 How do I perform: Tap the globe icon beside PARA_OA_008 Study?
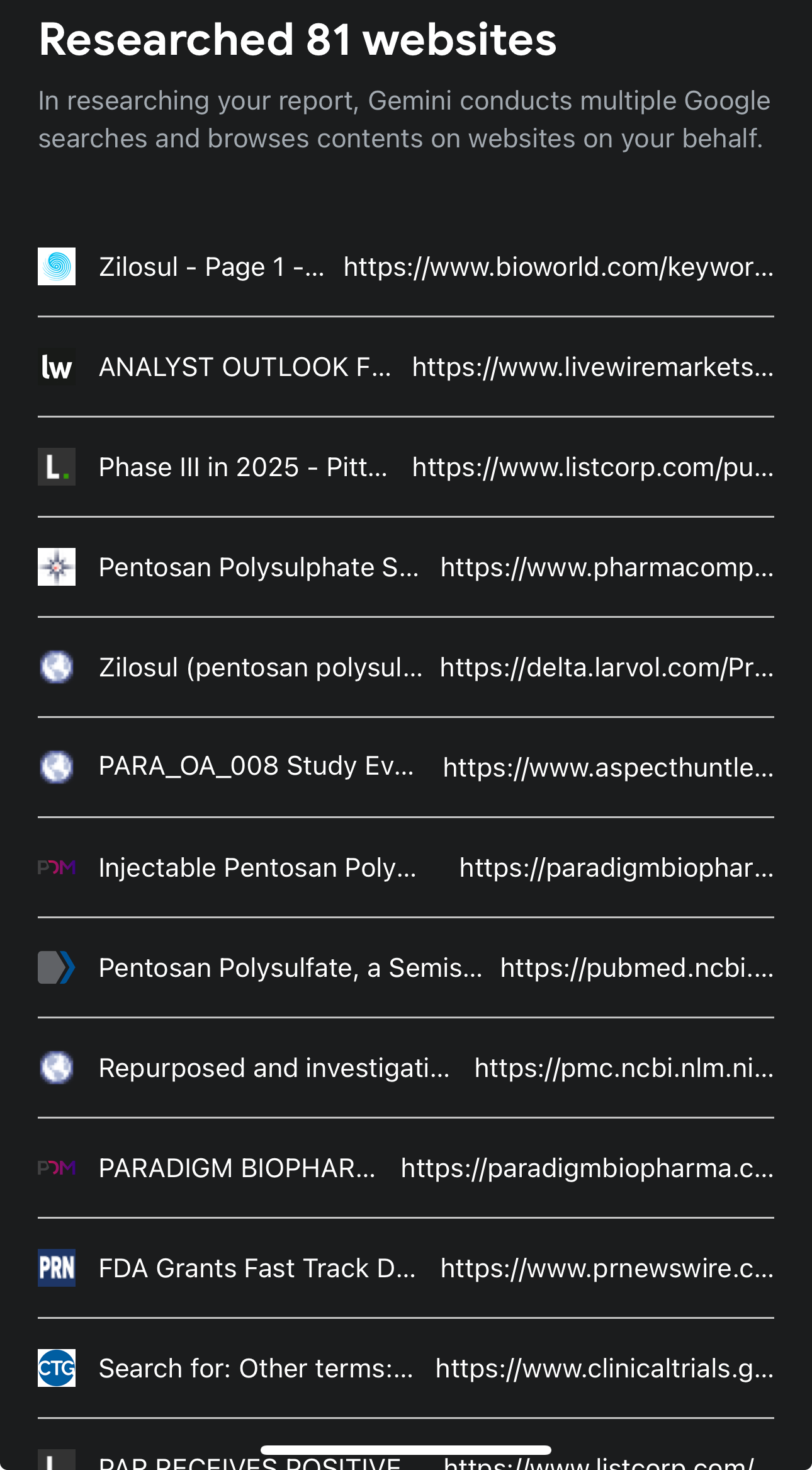57,767
